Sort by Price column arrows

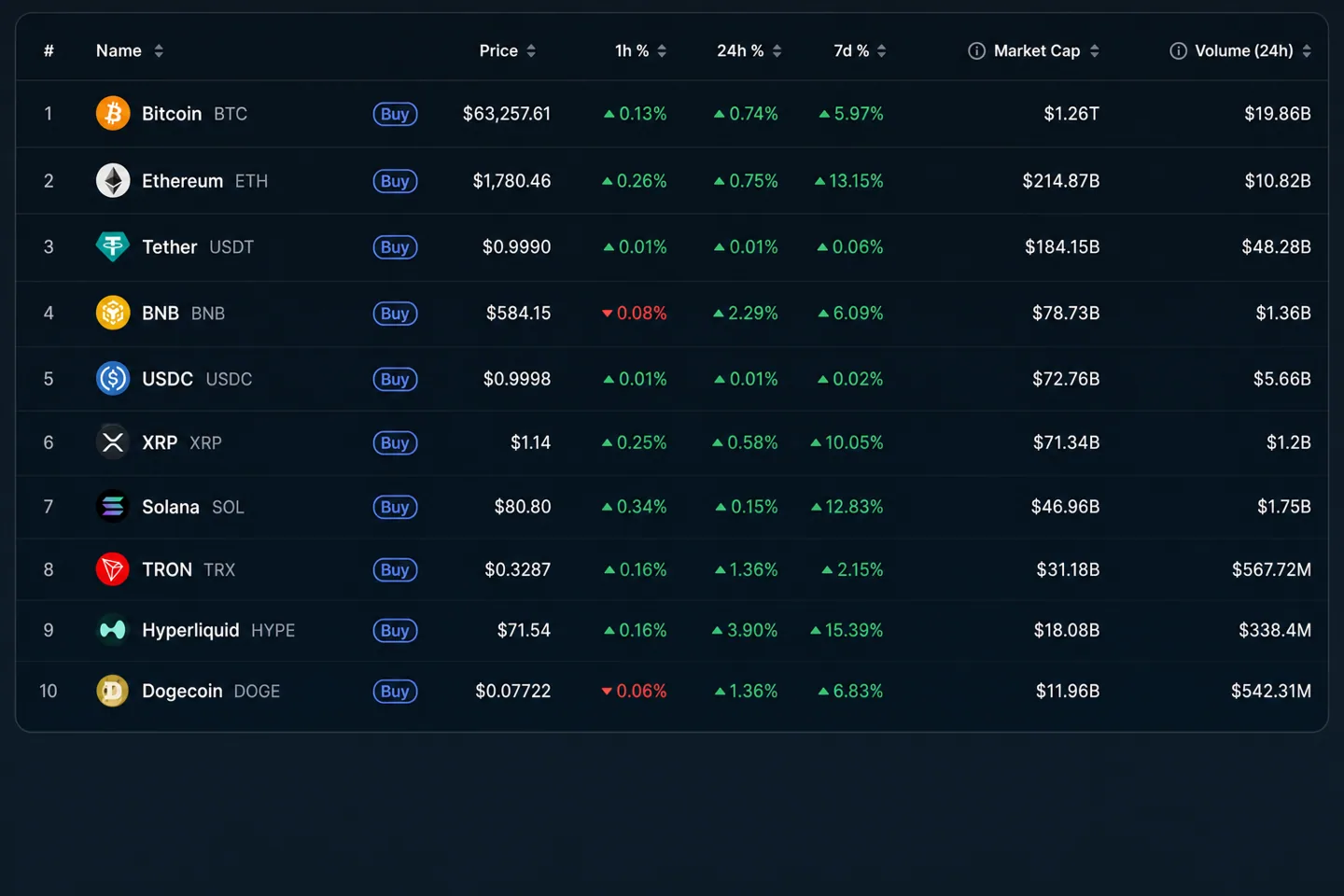tap(531, 51)
